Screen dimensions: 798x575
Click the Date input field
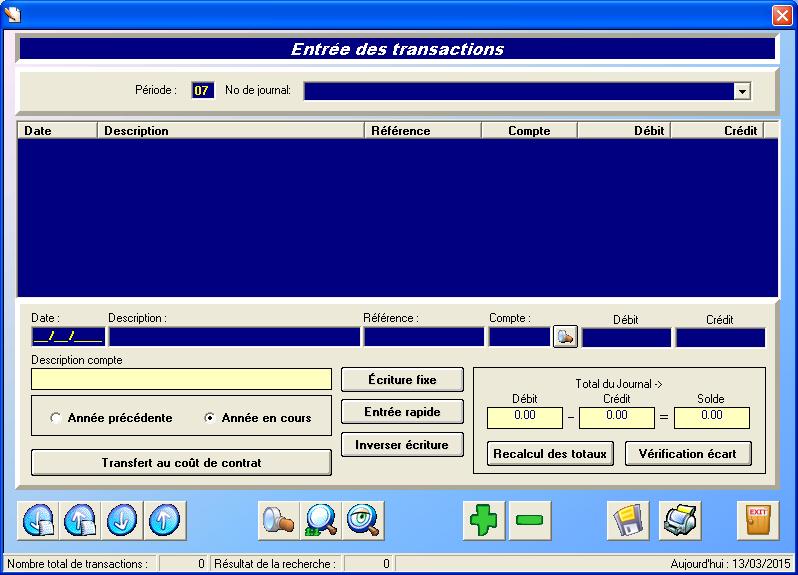click(67, 337)
